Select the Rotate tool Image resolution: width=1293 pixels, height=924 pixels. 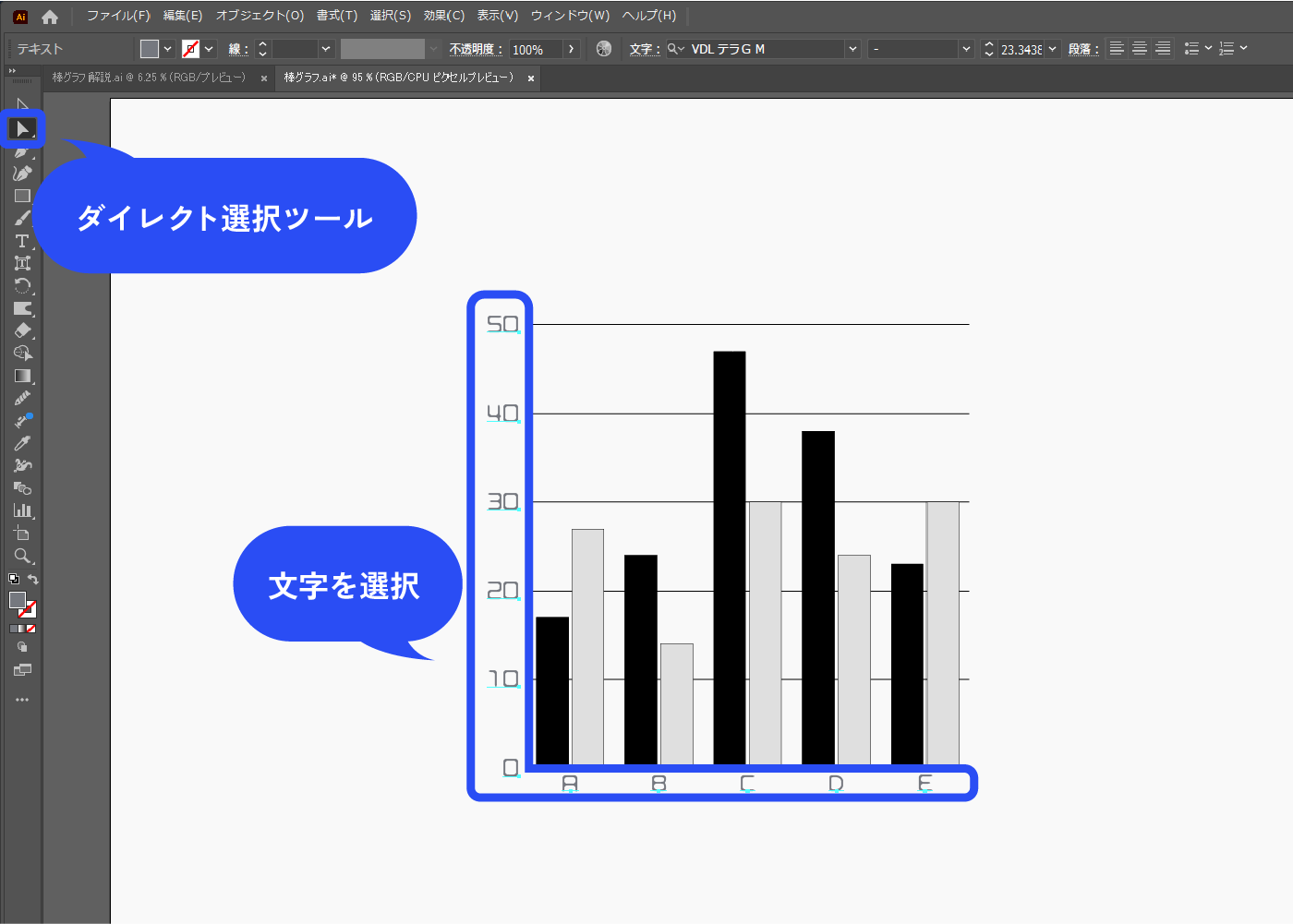point(22,285)
